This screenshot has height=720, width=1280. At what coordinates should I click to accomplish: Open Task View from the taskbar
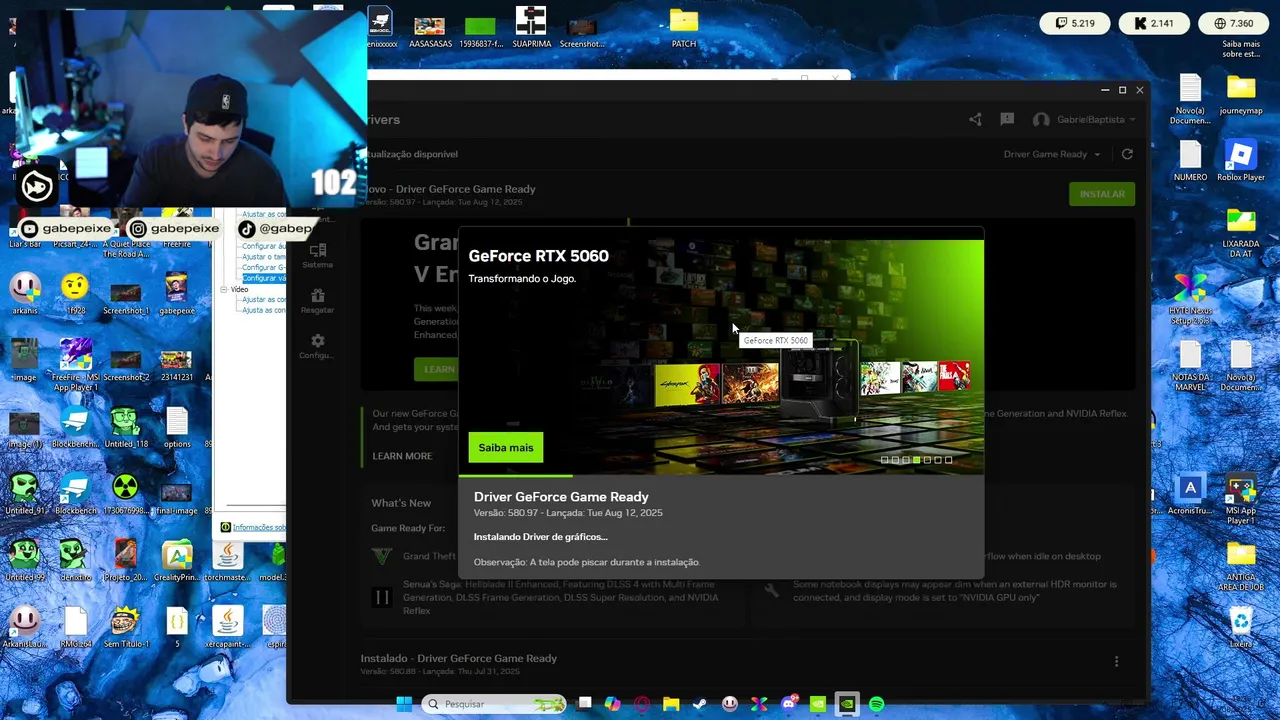click(x=585, y=704)
